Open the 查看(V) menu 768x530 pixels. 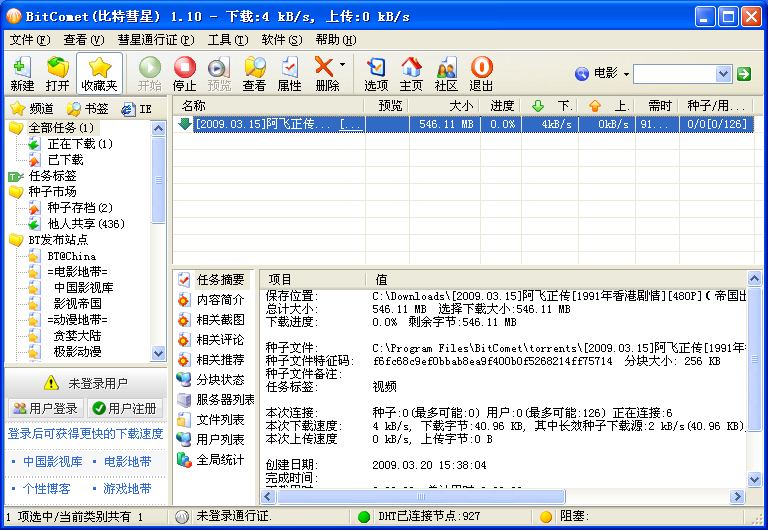tap(84, 40)
